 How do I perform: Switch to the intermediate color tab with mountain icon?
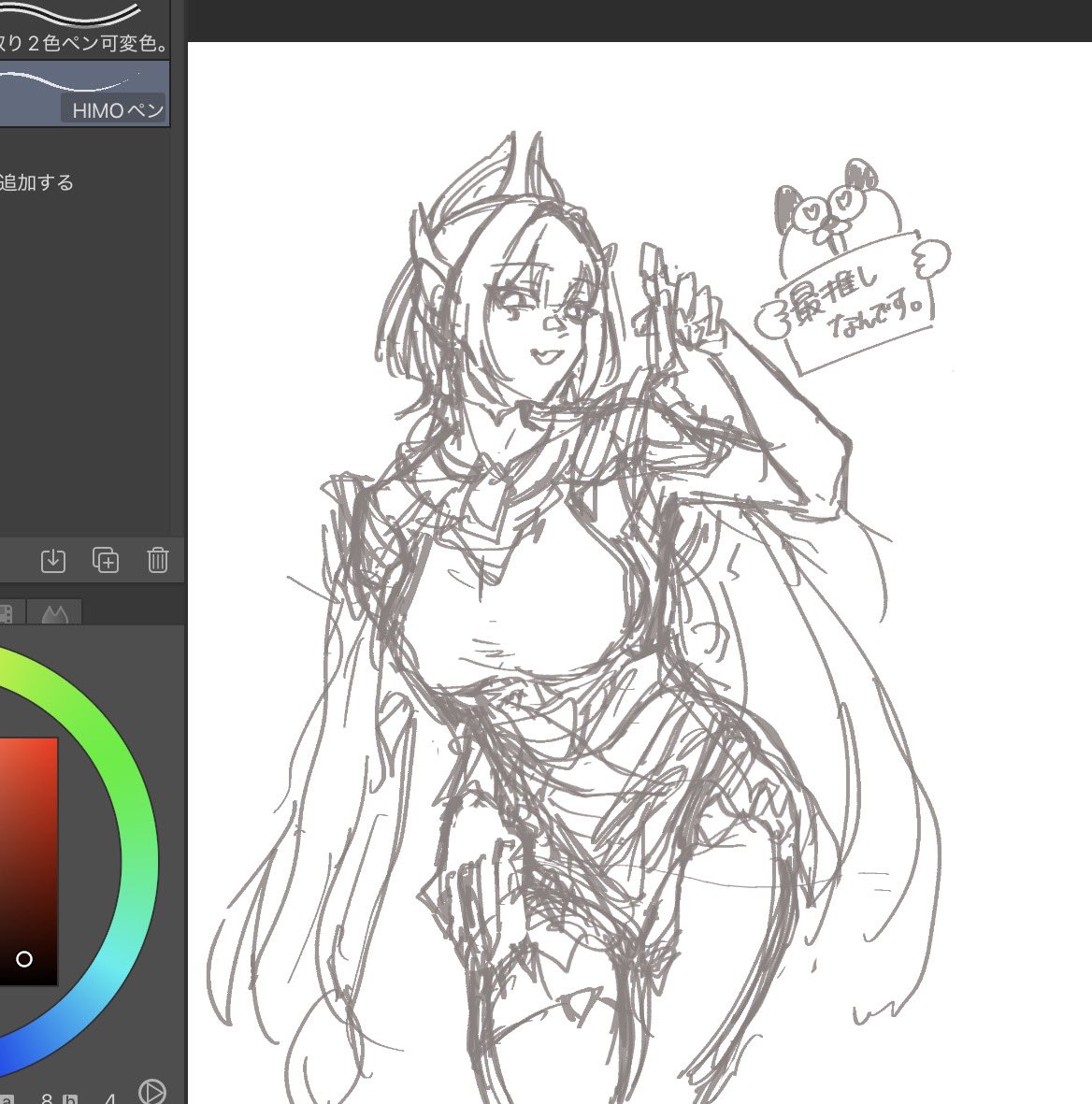pyautogui.click(x=55, y=613)
